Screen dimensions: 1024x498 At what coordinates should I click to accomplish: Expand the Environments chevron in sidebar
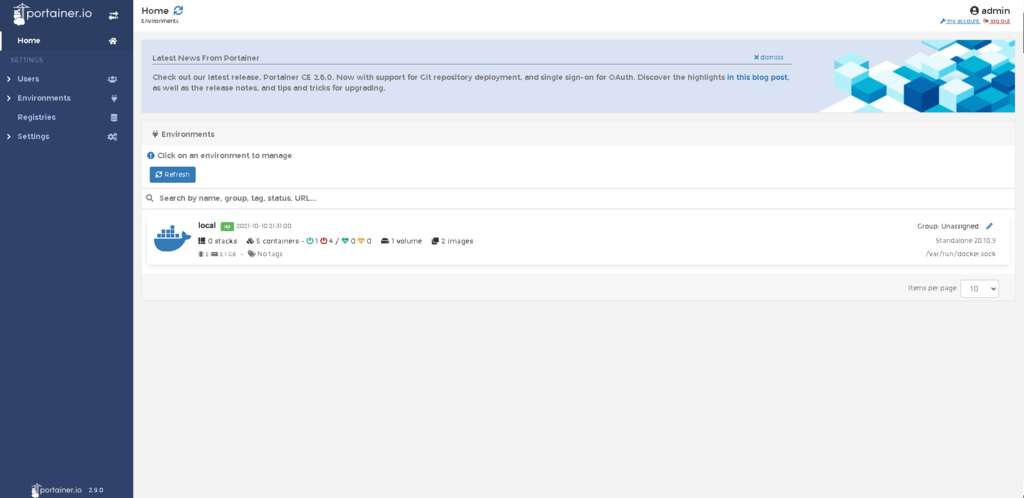(8, 99)
